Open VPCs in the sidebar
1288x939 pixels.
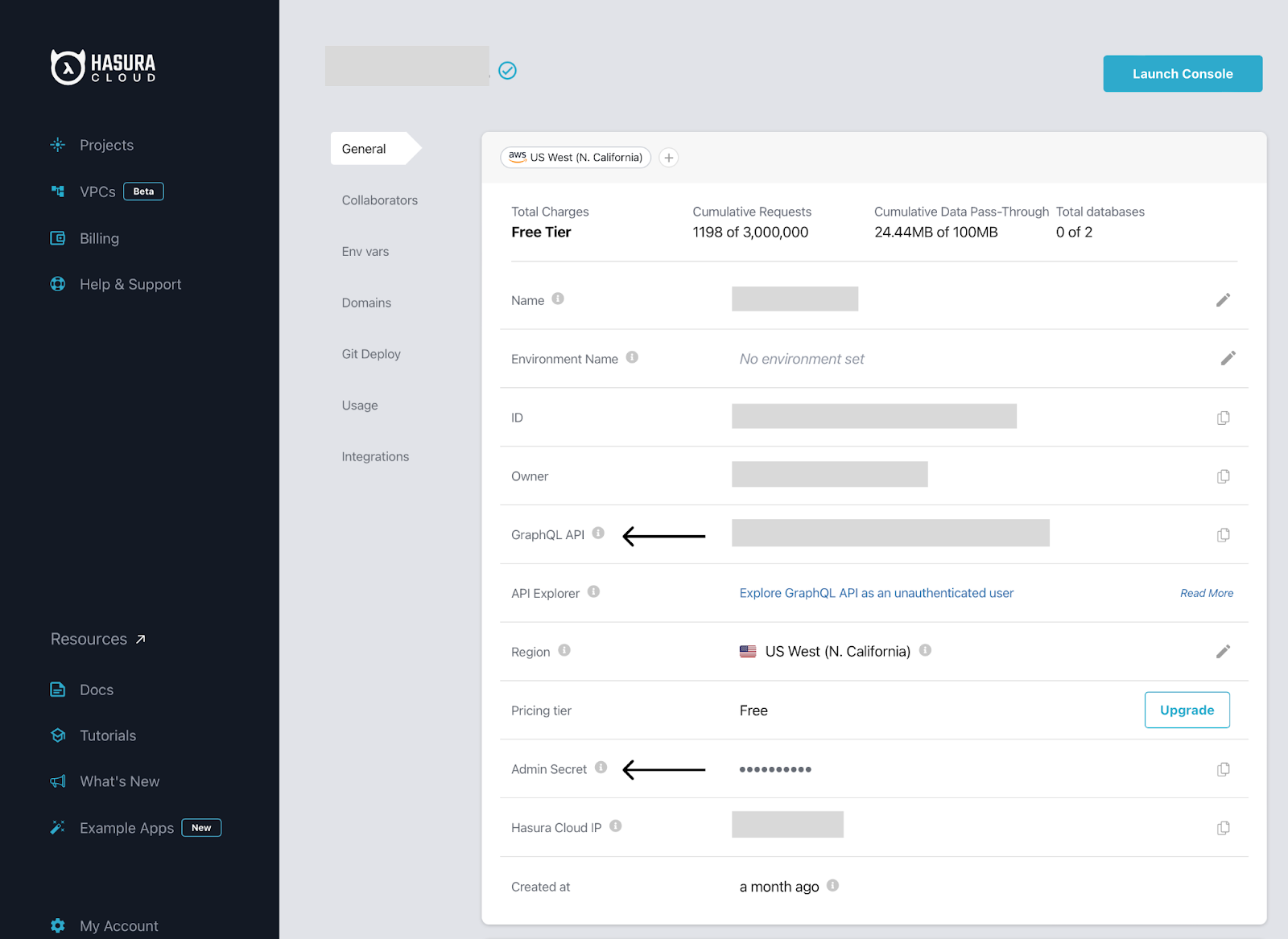pyautogui.click(x=97, y=192)
